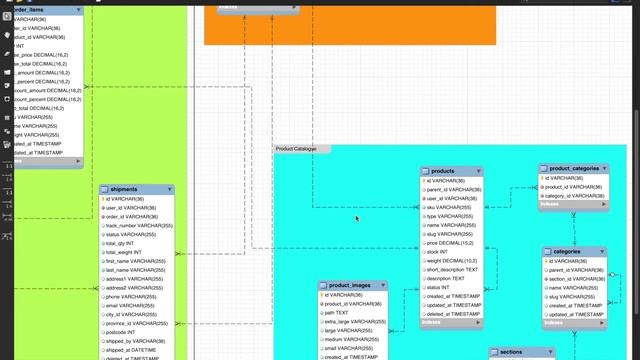This screenshot has height=360, width=640.
Task: Click total_weight INT in shipments
Action: pos(137,252)
